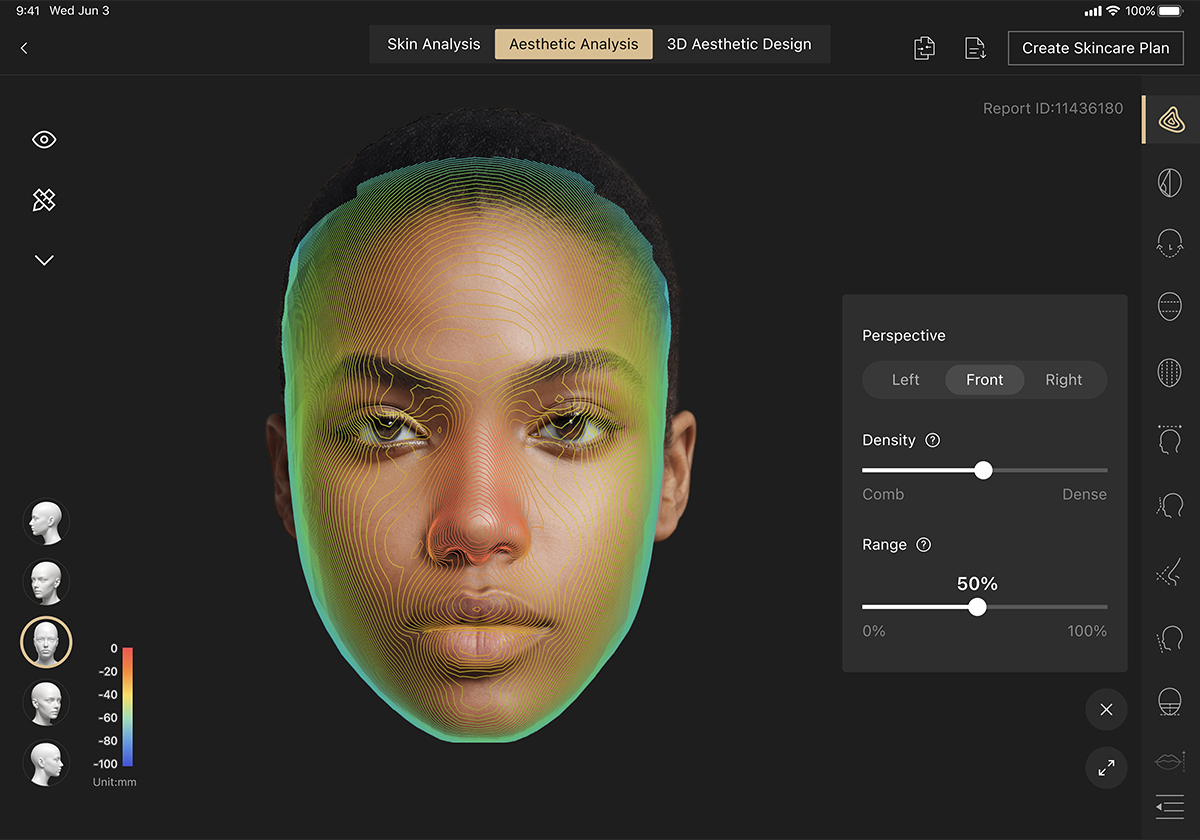Select the side profile nose analysis icon
1200x840 pixels.
1169,575
